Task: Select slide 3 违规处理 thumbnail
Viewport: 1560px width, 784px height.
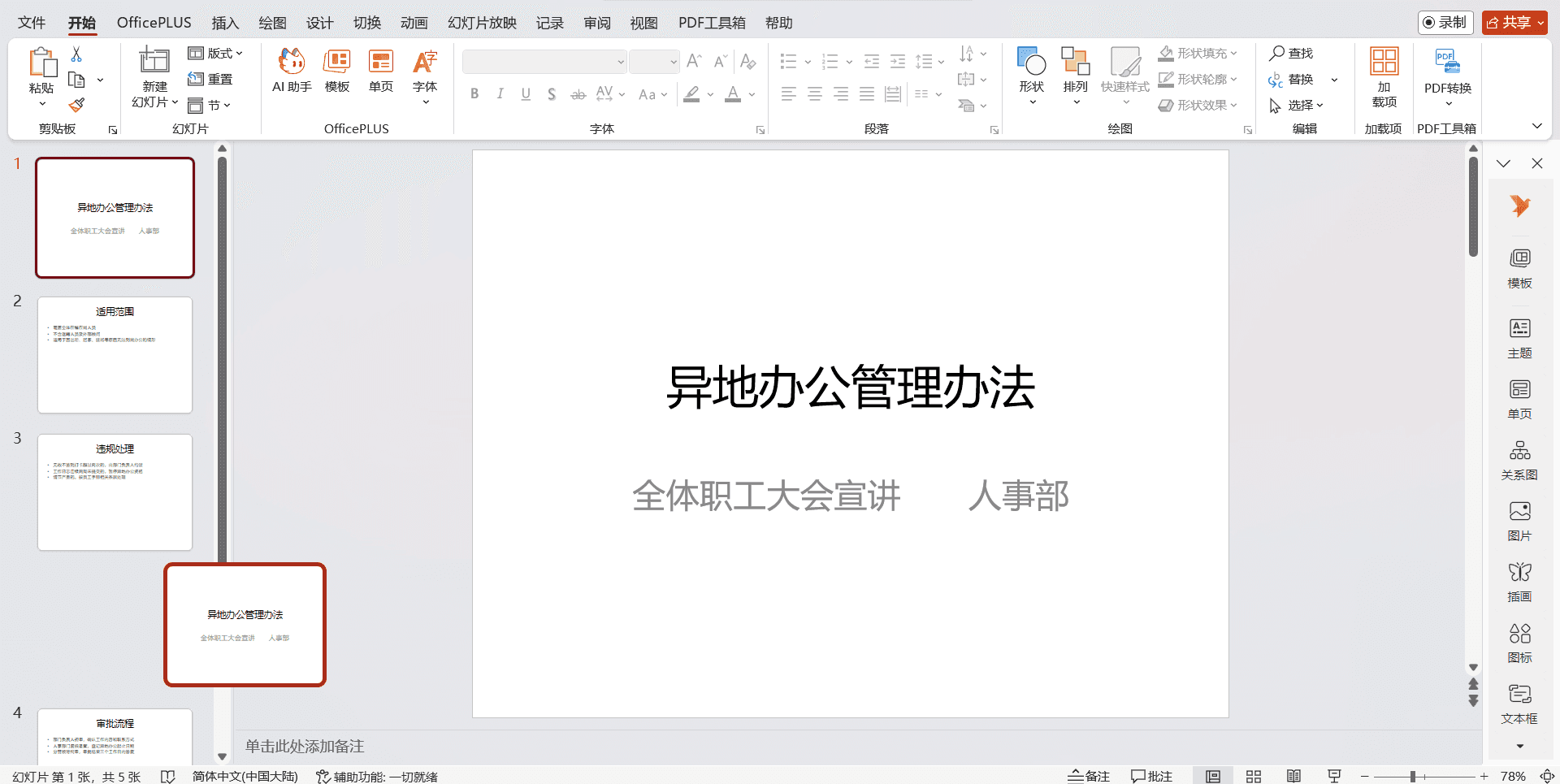Action: [x=115, y=492]
